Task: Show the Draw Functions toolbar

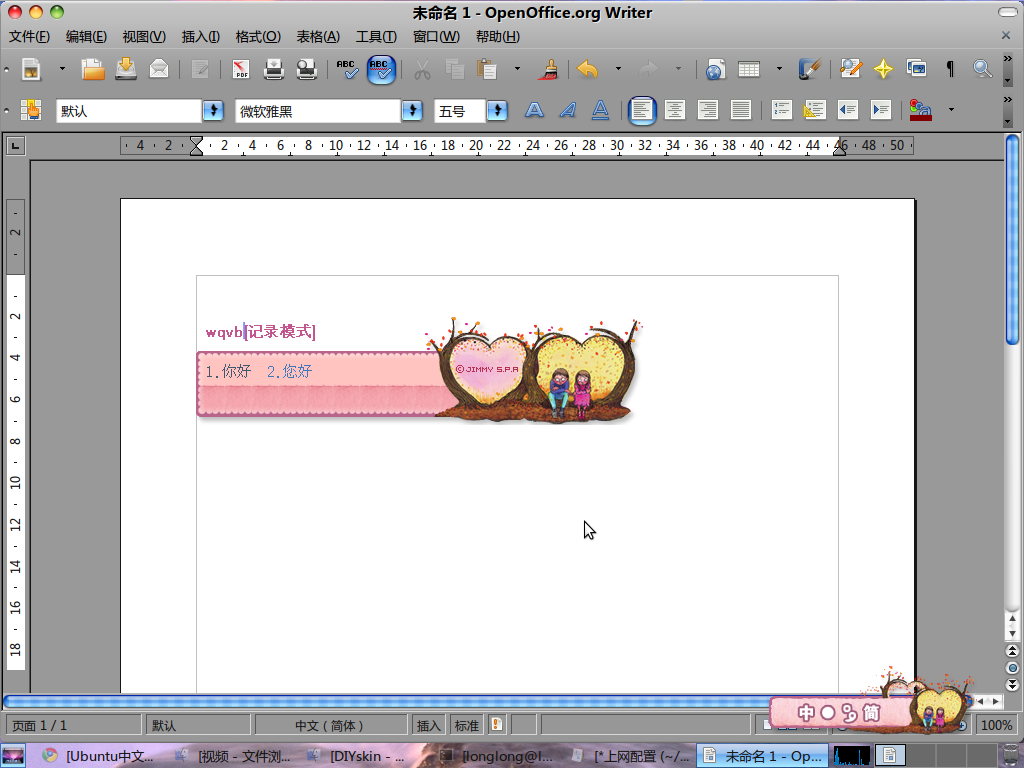Action: pos(809,69)
